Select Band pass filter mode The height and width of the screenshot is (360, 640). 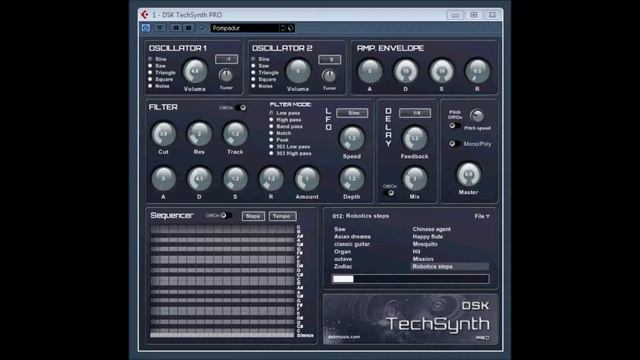tap(286, 127)
